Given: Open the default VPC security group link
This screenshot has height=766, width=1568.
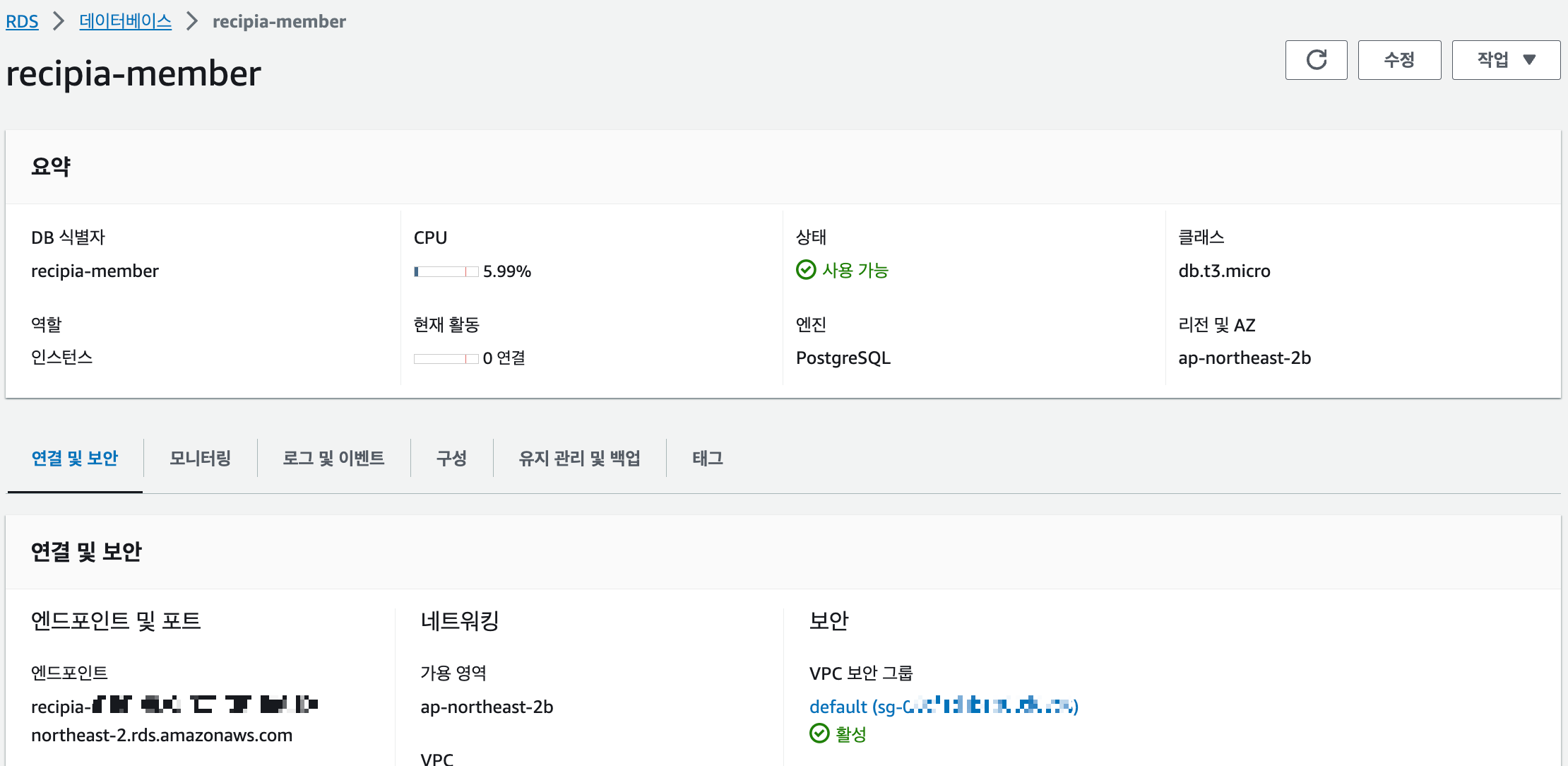Looking at the screenshot, I should 943,706.
